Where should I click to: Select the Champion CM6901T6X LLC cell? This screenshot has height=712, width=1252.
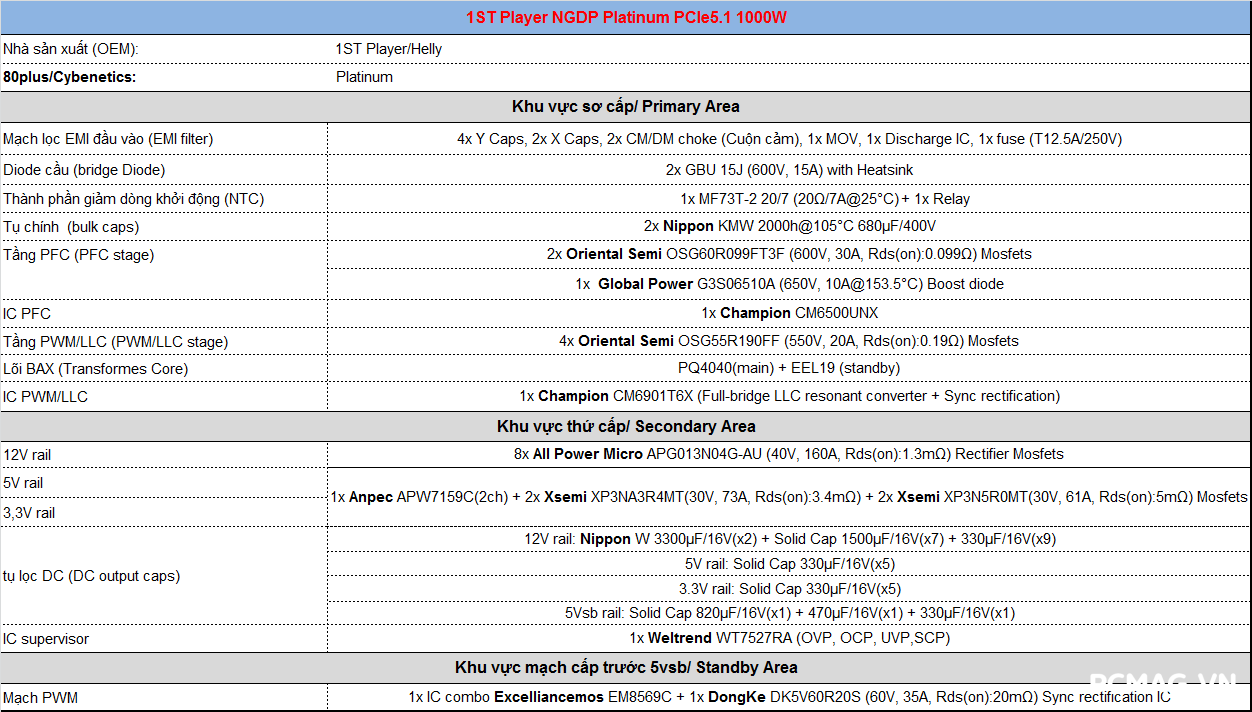tap(789, 396)
